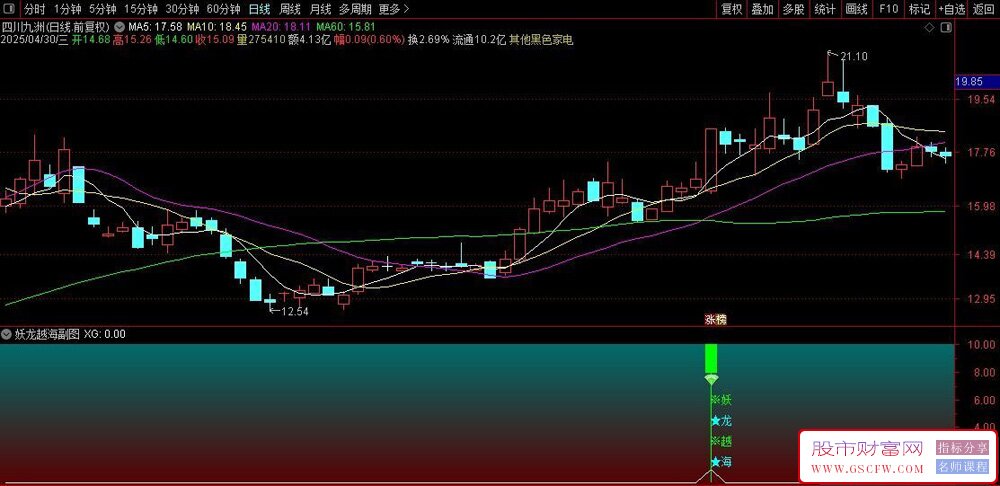Click the MA20: 18.11 indicator label
1000x486 pixels.
281,27
